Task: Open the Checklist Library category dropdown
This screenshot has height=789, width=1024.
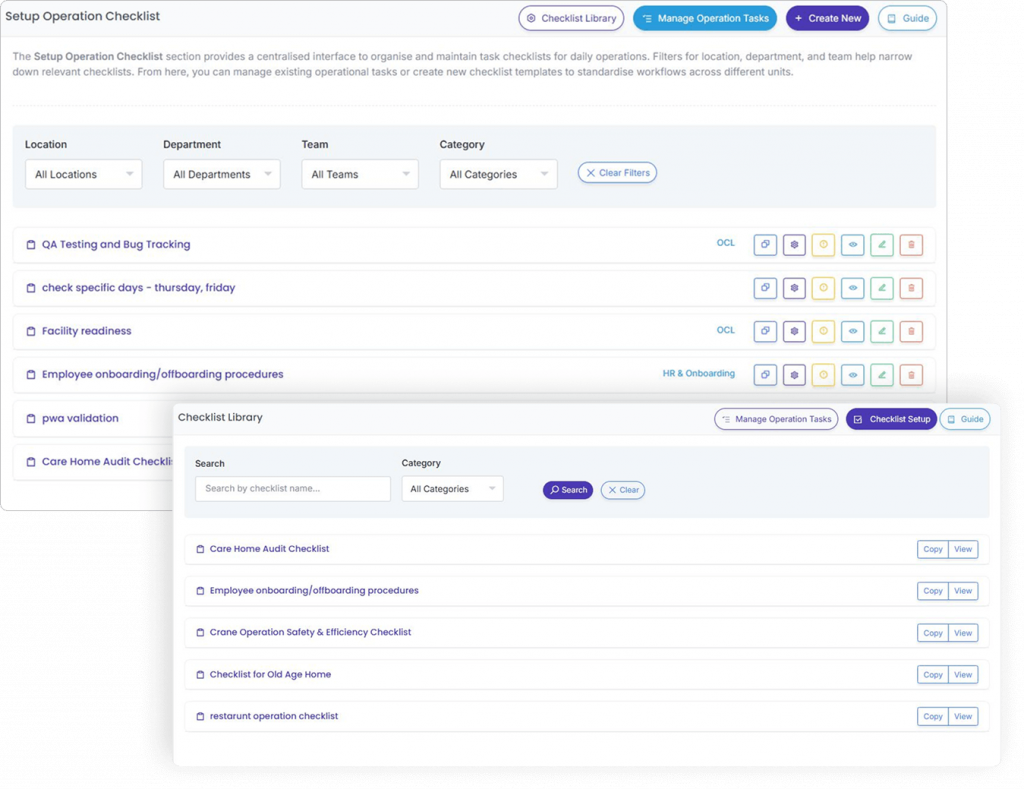Action: tap(452, 489)
